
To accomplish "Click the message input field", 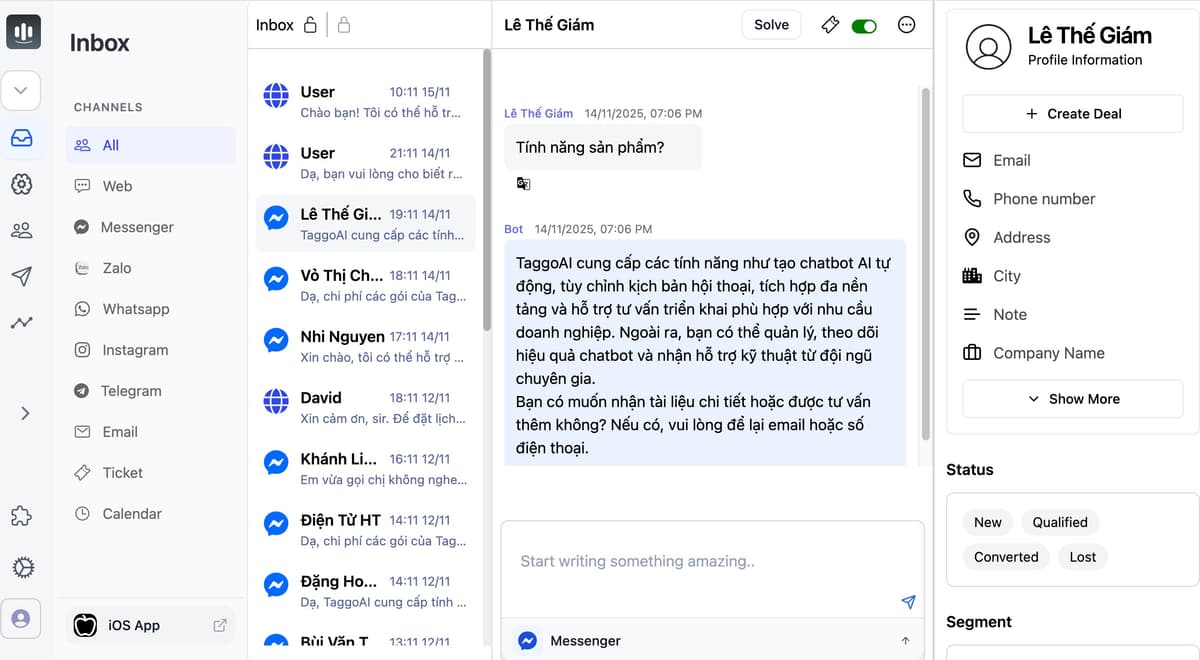I will tap(712, 562).
